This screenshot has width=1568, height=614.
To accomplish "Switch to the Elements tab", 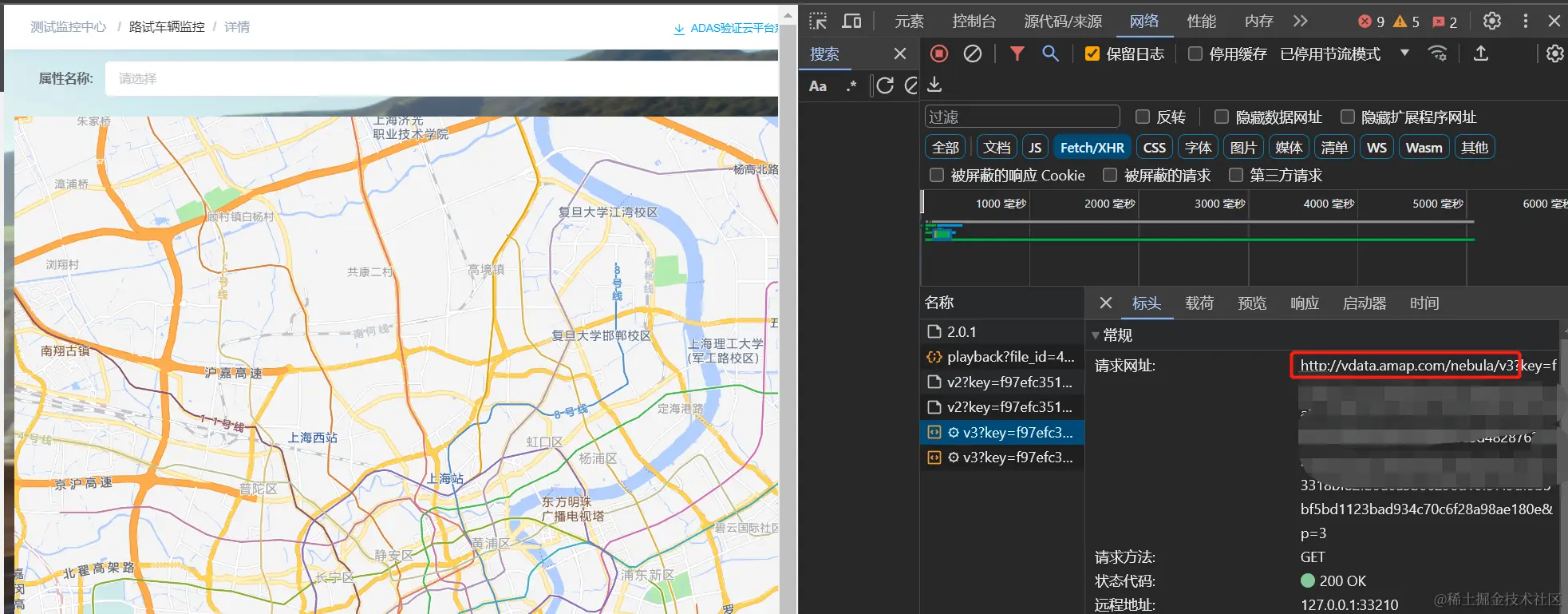I will [x=909, y=22].
